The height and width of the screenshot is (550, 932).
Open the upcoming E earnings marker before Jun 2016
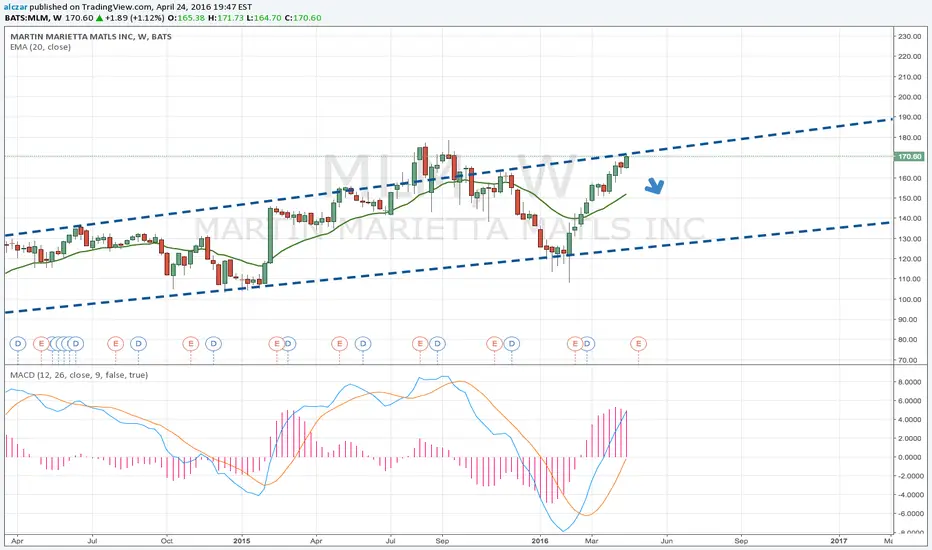[x=638, y=344]
